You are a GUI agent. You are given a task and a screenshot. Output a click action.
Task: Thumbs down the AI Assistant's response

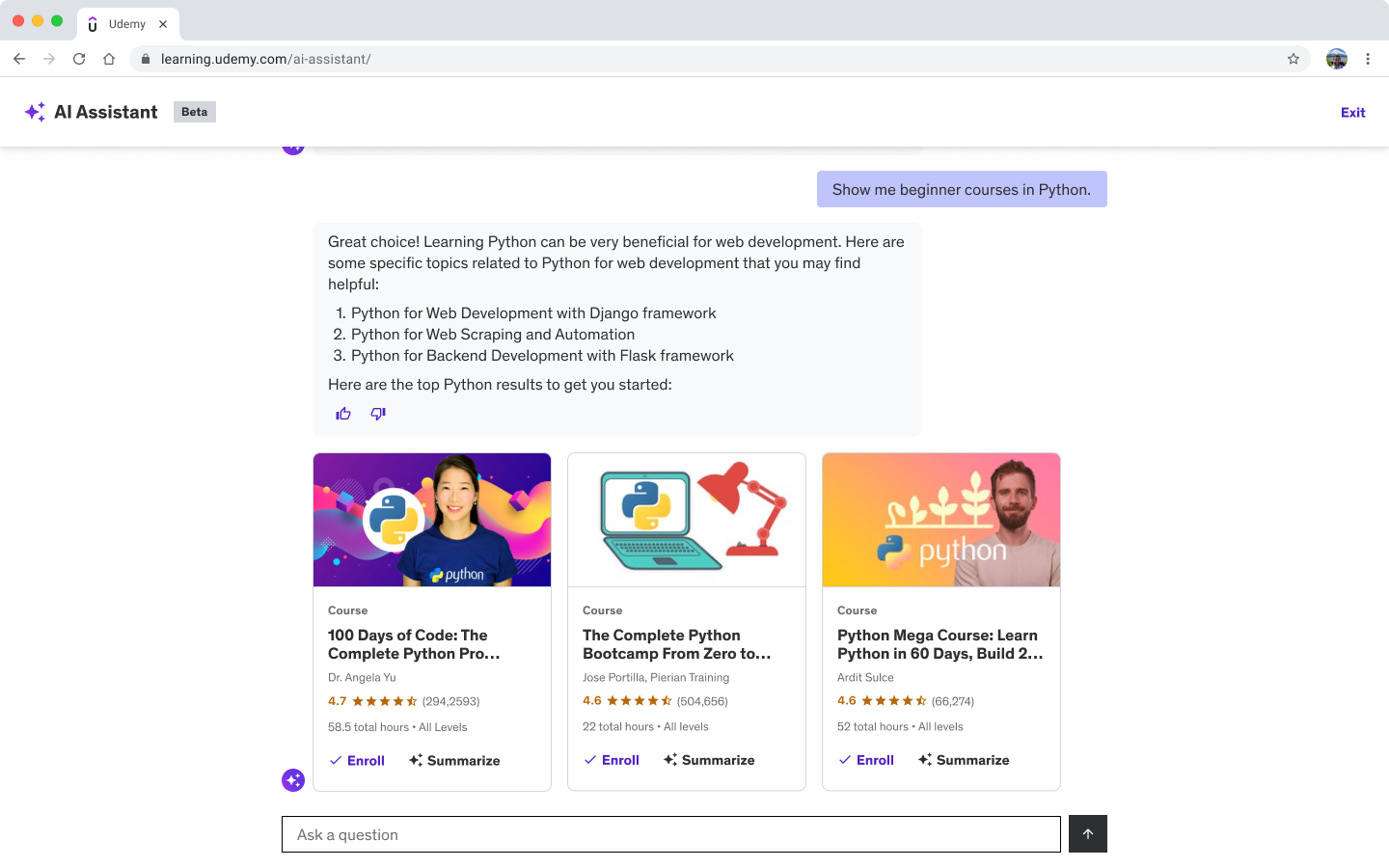pyautogui.click(x=377, y=413)
